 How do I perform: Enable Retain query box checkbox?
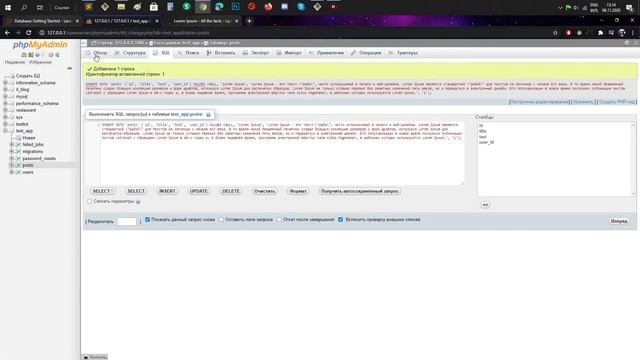point(221,220)
